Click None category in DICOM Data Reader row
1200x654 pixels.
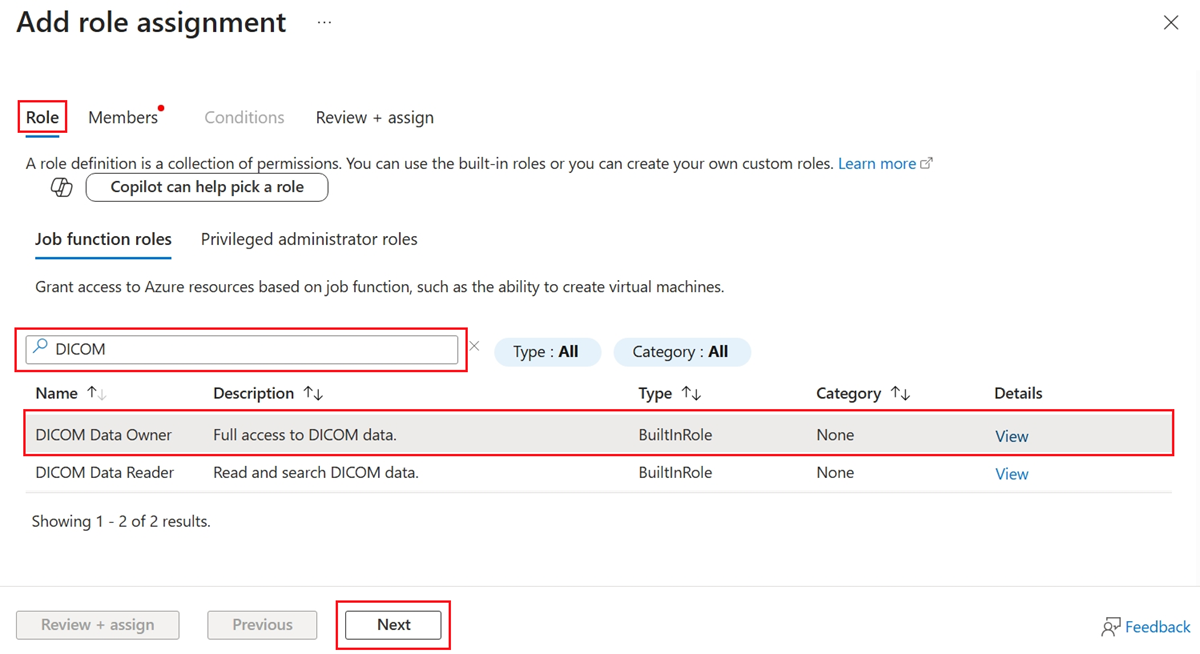click(835, 472)
